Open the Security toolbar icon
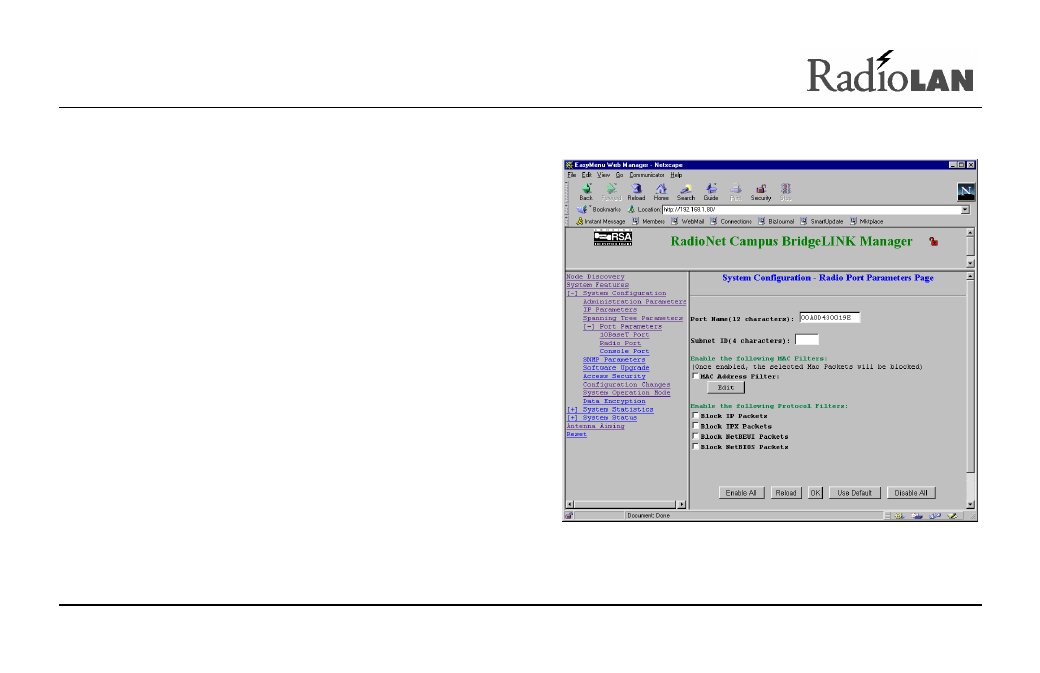Viewport: 1040px width, 673px height. click(x=761, y=192)
